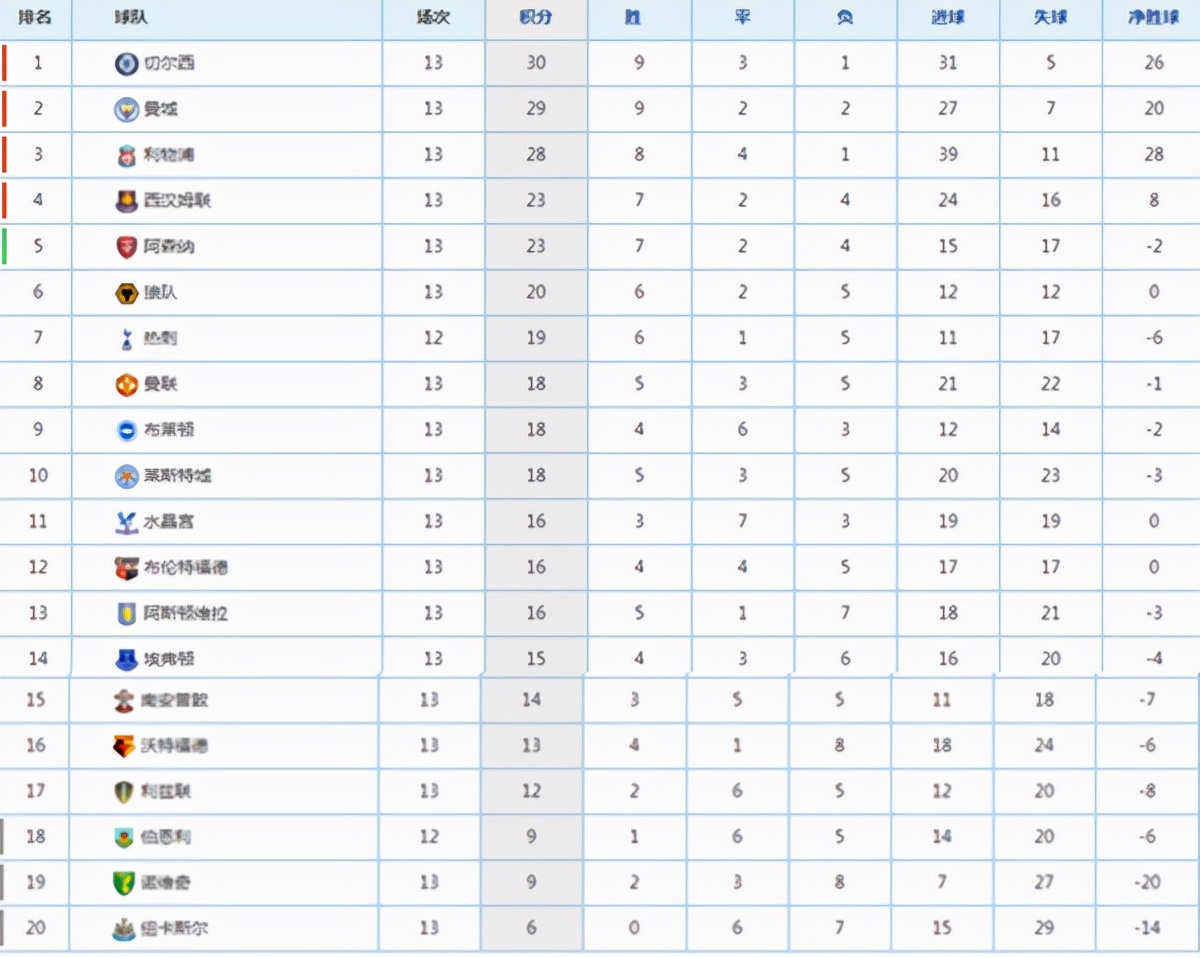
Task: Click the Manchester United (曼联) crest
Action: click(x=126, y=384)
